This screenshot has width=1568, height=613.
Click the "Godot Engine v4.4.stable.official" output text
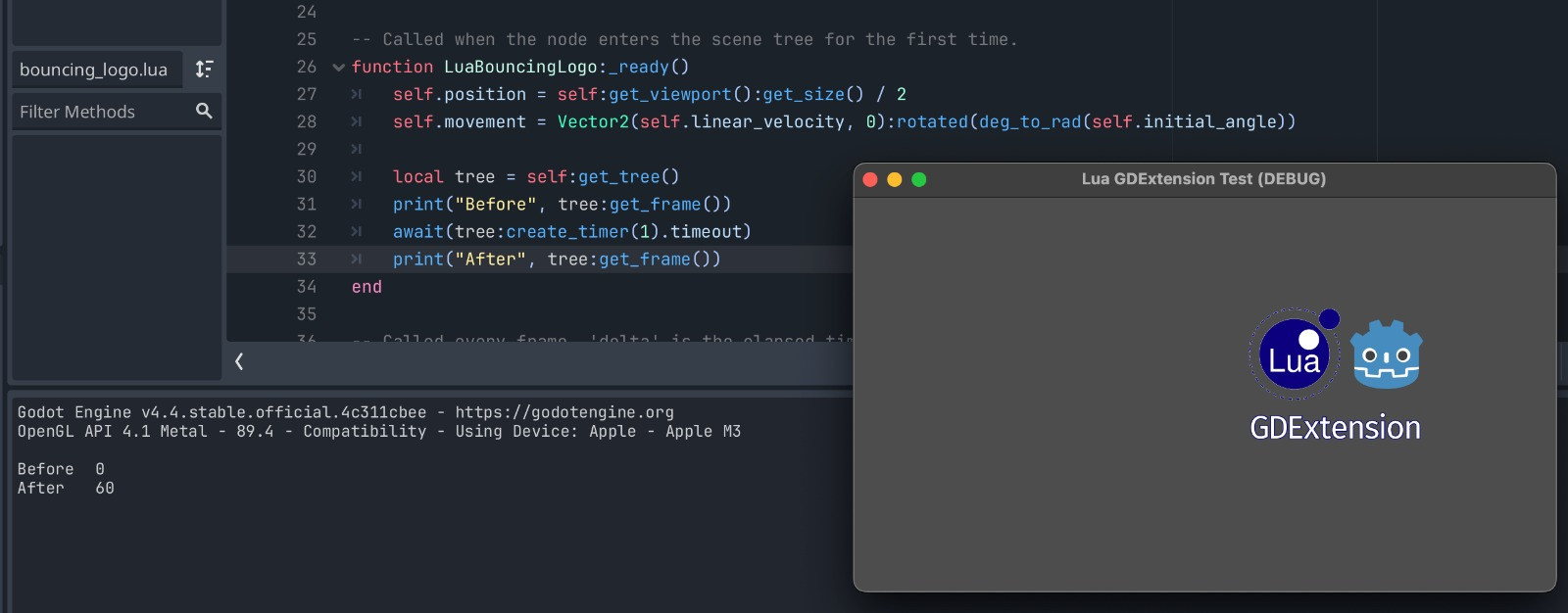(221, 412)
